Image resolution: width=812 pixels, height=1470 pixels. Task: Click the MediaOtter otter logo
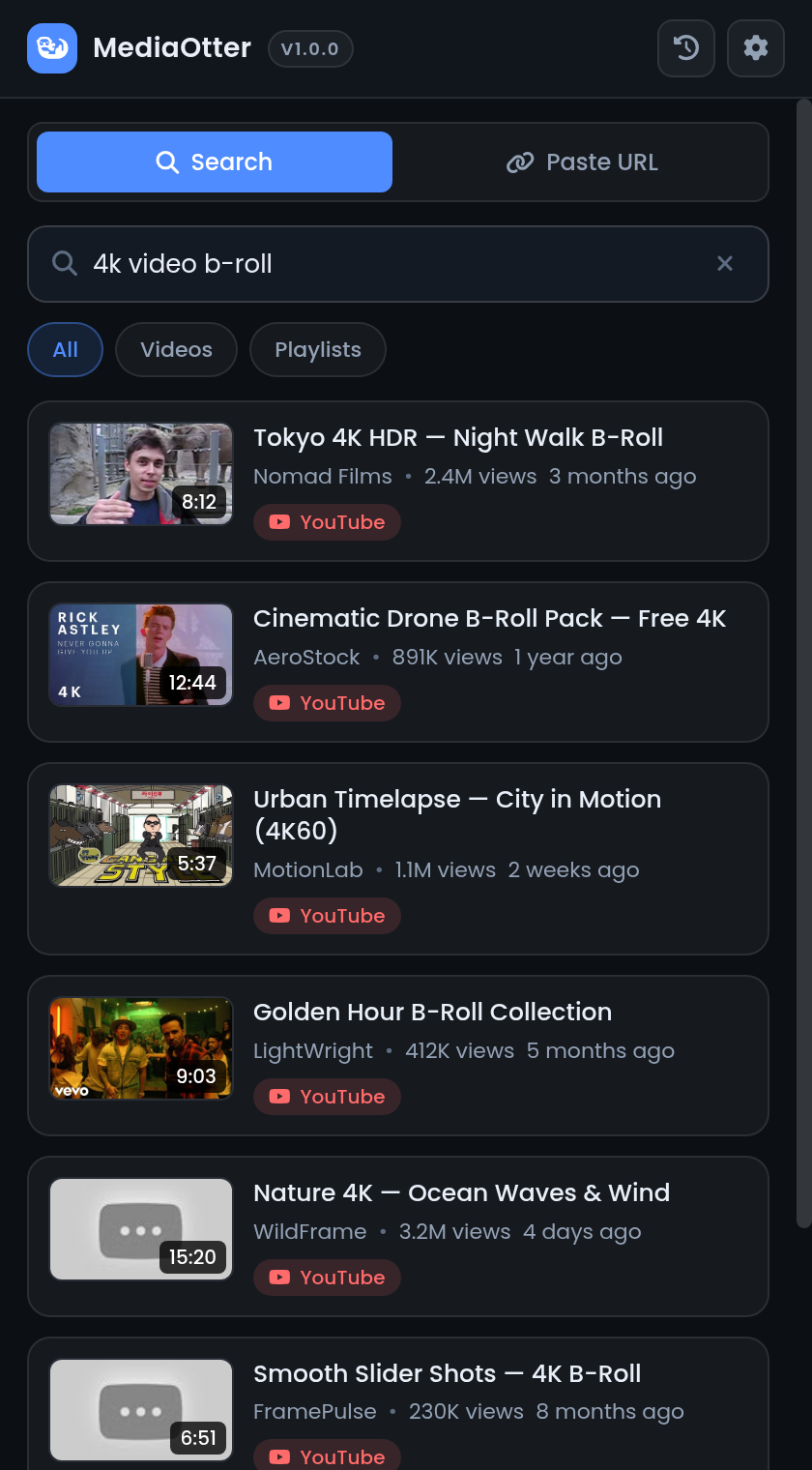point(52,48)
